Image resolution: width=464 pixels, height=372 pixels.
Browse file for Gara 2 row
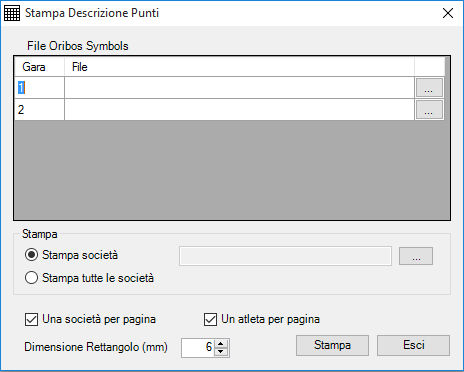tap(429, 110)
